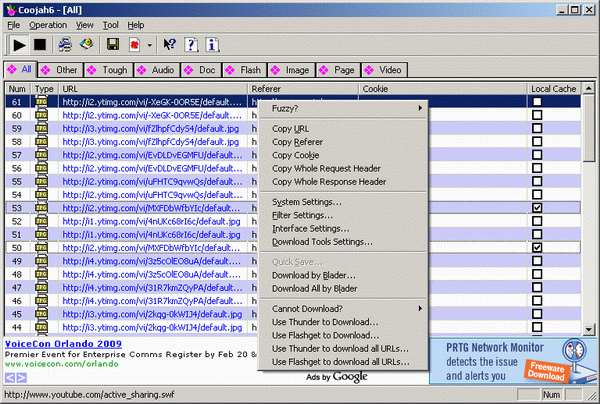Click the ad next arrow button
This screenshot has height=404, width=600.
point(22,378)
